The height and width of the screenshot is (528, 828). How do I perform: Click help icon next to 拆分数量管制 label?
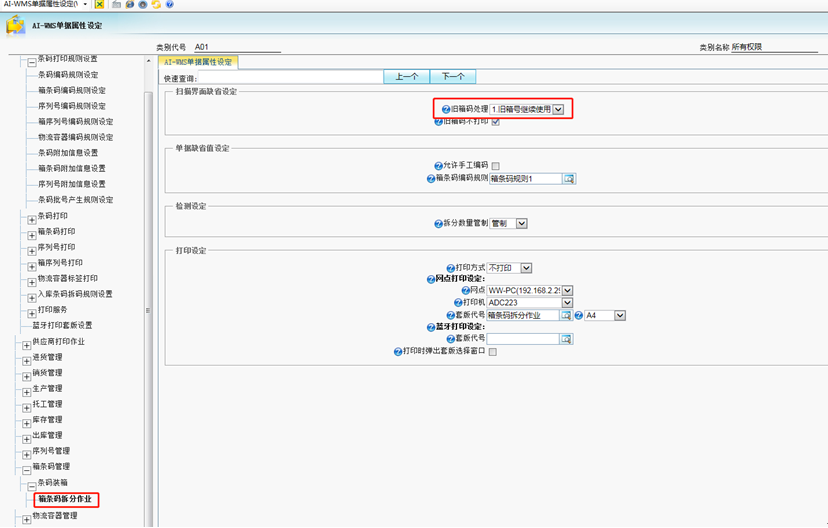(438, 223)
